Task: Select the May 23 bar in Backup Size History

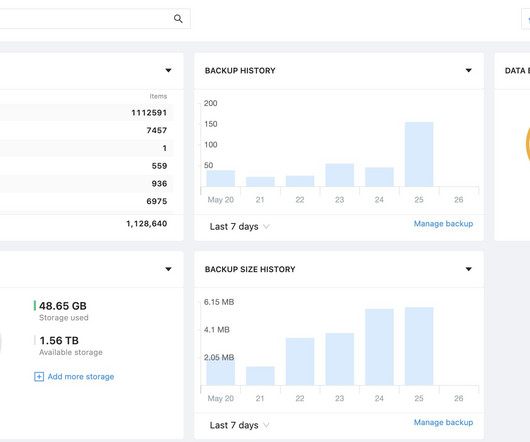Action: (x=340, y=359)
